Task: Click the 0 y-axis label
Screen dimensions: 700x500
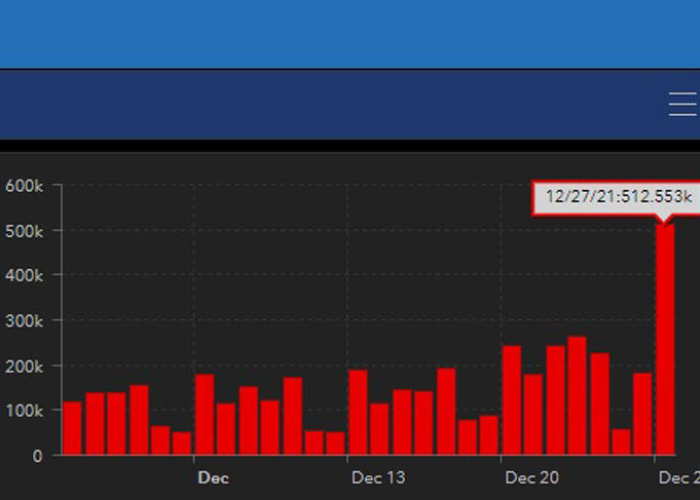Action: tap(37, 456)
